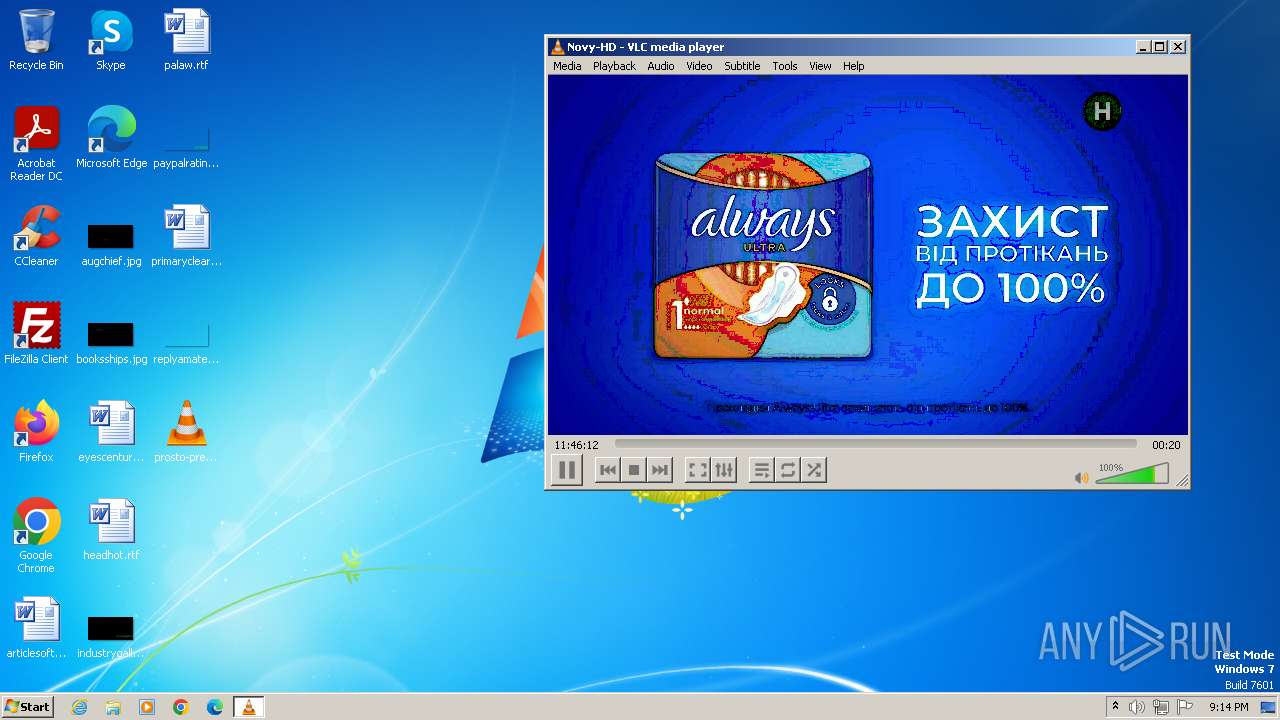Screen dimensions: 1280x720
Task: Seek within the VLC progress bar
Action: pyautogui.click(x=875, y=444)
